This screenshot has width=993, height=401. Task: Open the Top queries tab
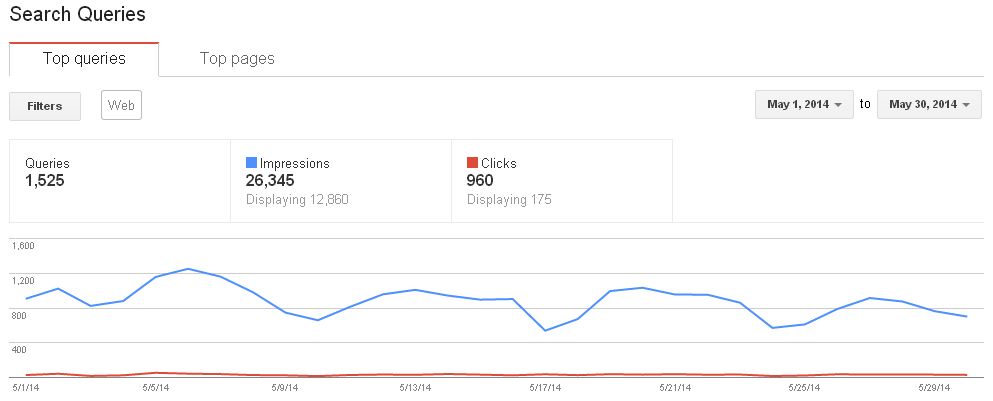[84, 59]
